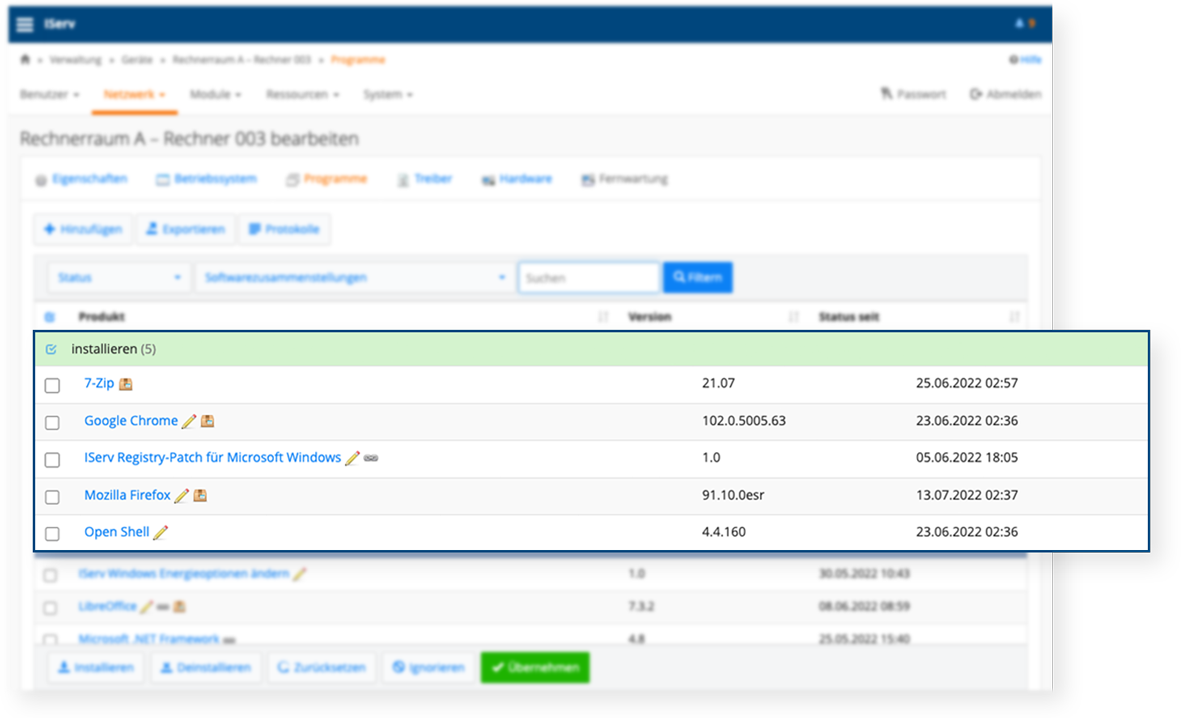Click pencil icon beside IServ Windows Energieoptionen ändern
Viewport: 1200px width, 718px height.
point(300,574)
